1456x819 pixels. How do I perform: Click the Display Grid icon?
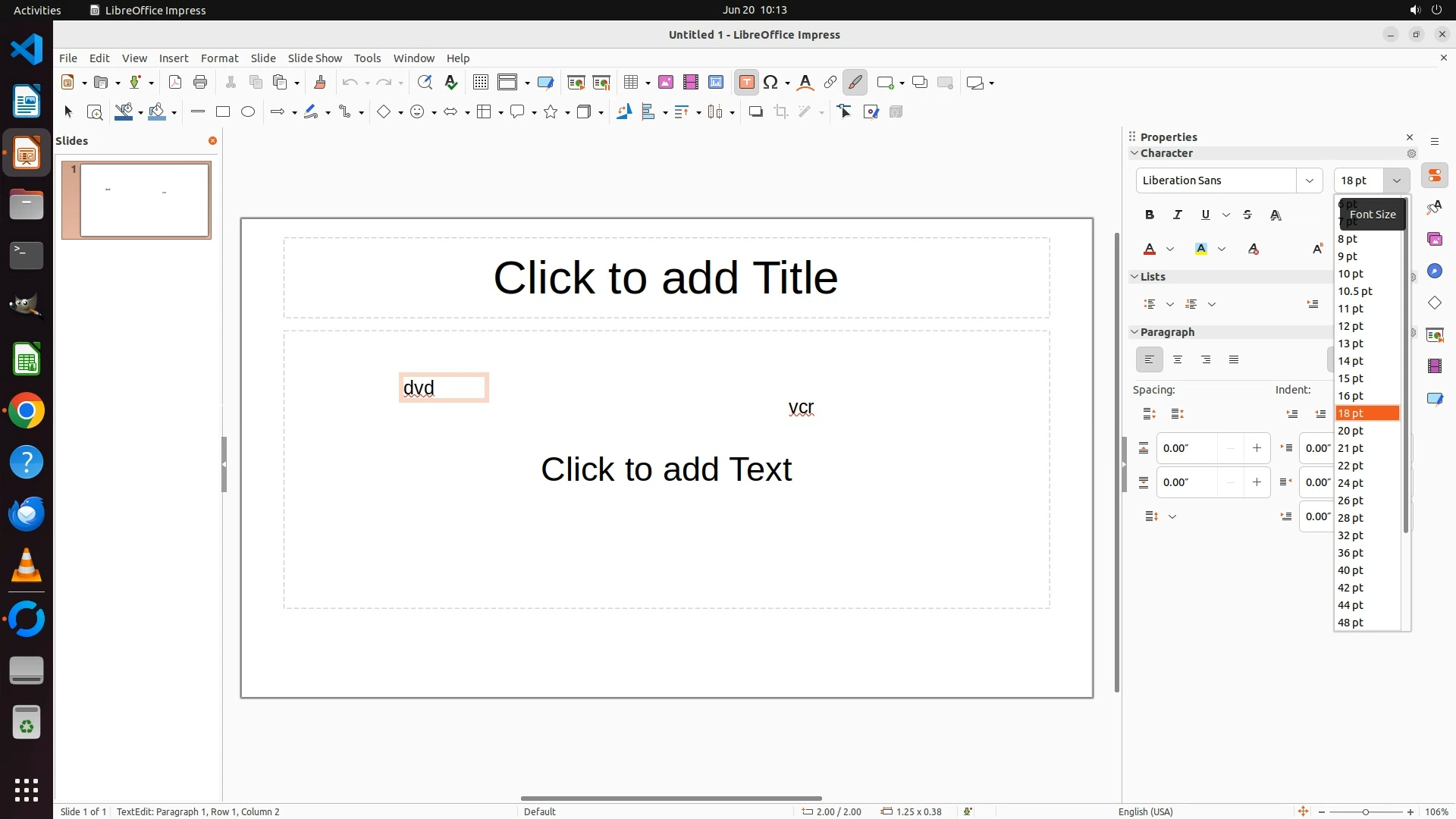[480, 83]
